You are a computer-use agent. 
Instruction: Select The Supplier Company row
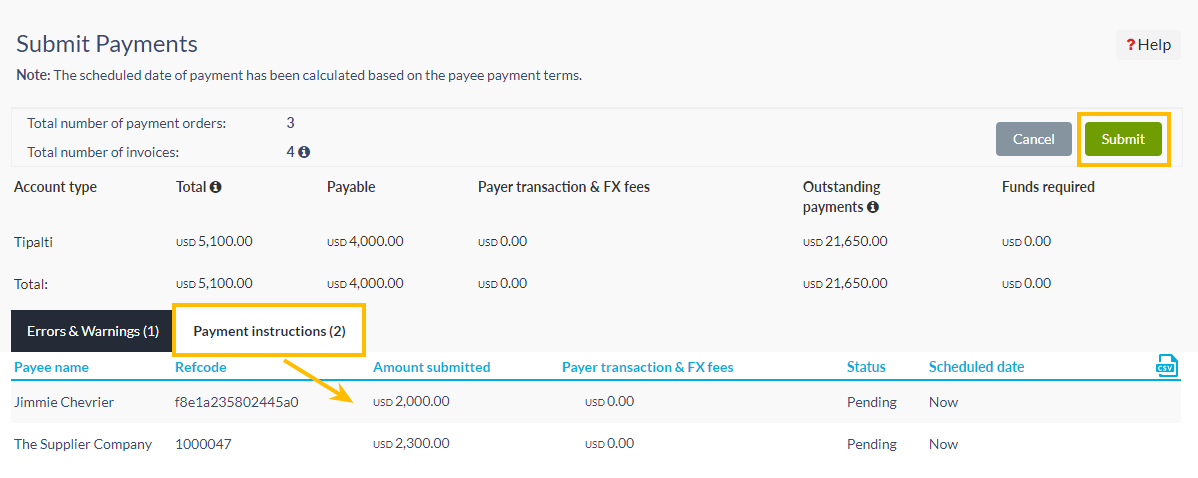[83, 444]
